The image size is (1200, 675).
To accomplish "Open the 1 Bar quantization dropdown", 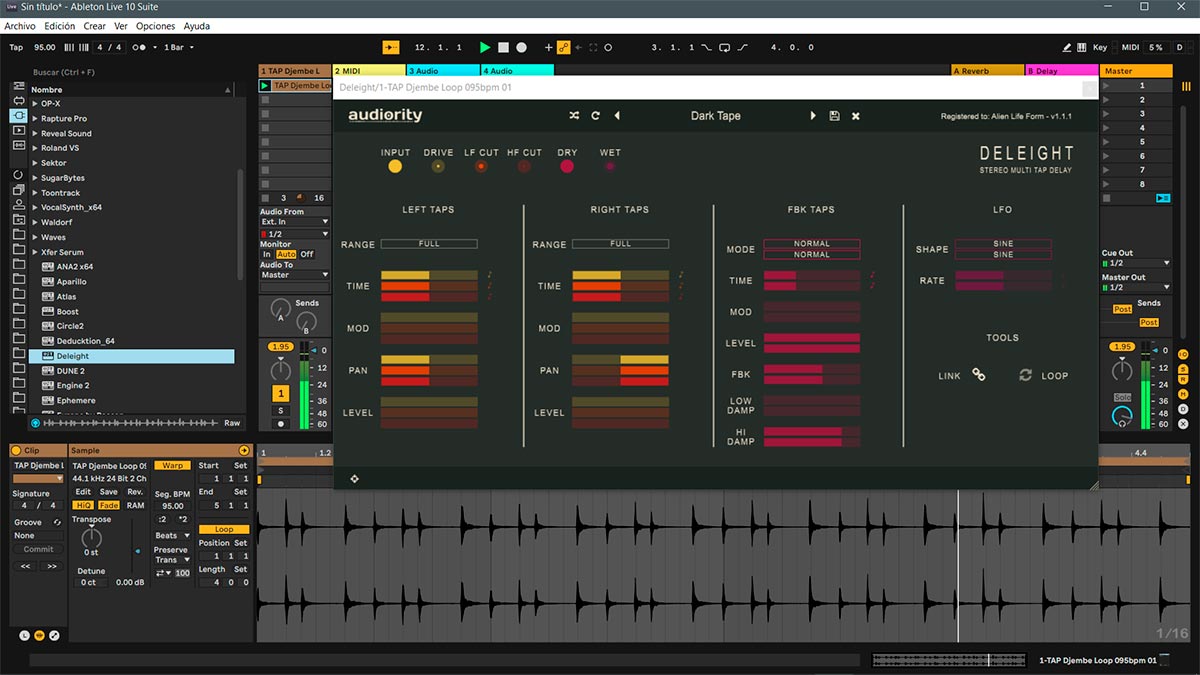I will pyautogui.click(x=178, y=47).
